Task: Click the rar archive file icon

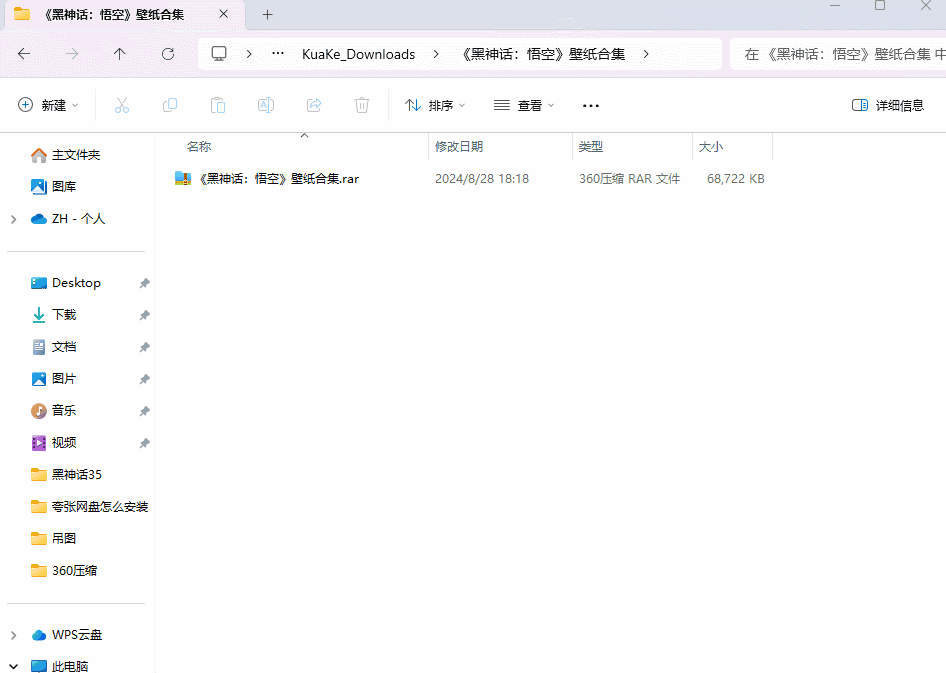Action: tap(183, 179)
